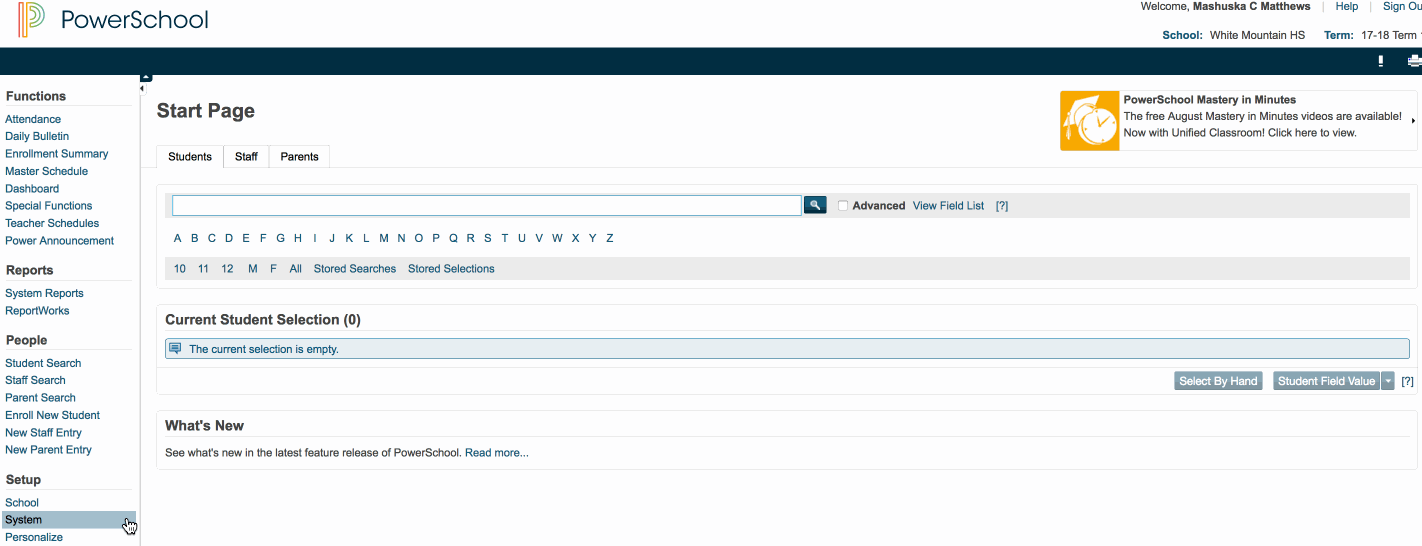Filter students by letter M
The image size is (1422, 546).
[384, 238]
